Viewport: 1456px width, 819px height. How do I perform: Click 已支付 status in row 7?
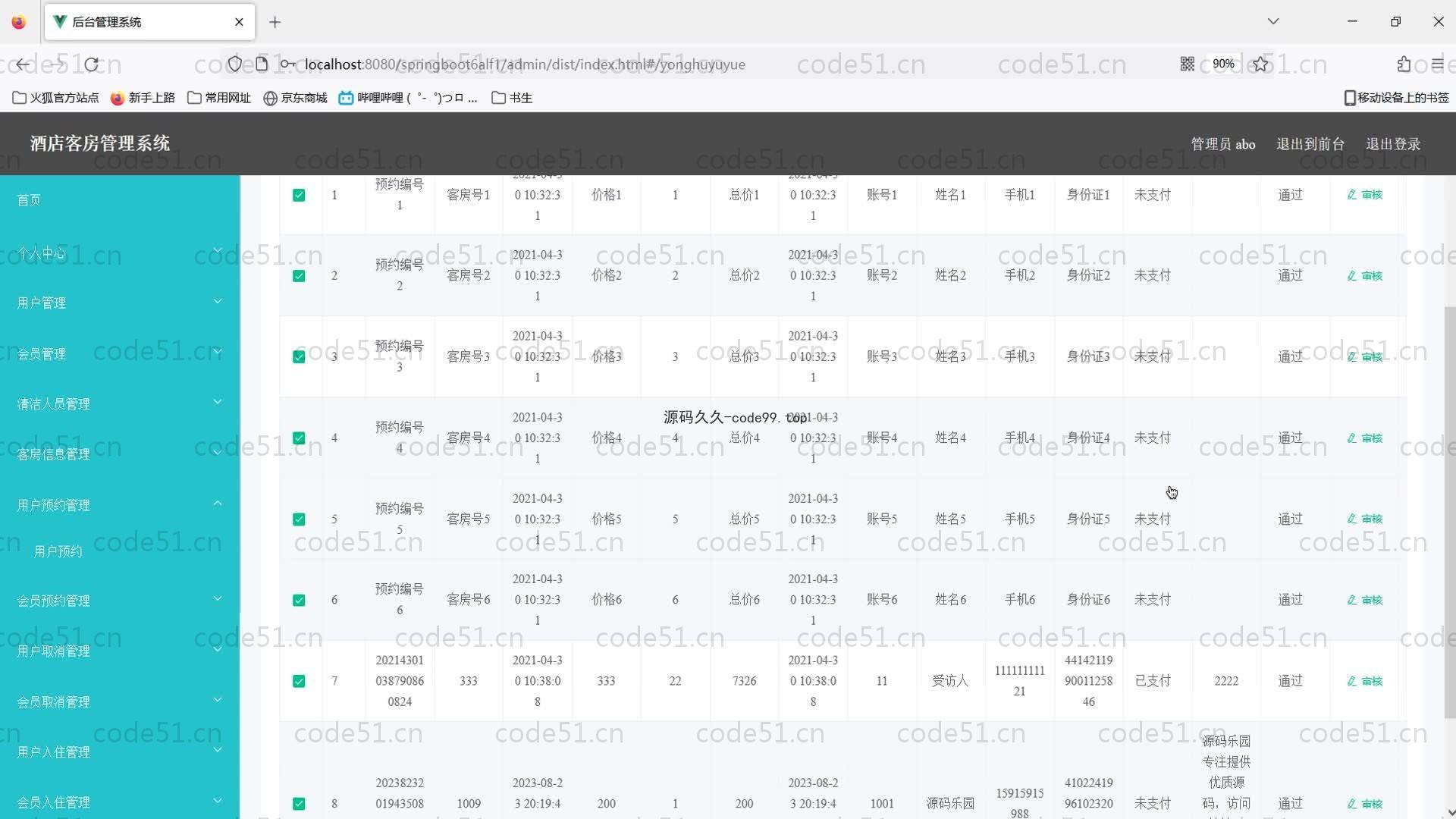coord(1153,682)
